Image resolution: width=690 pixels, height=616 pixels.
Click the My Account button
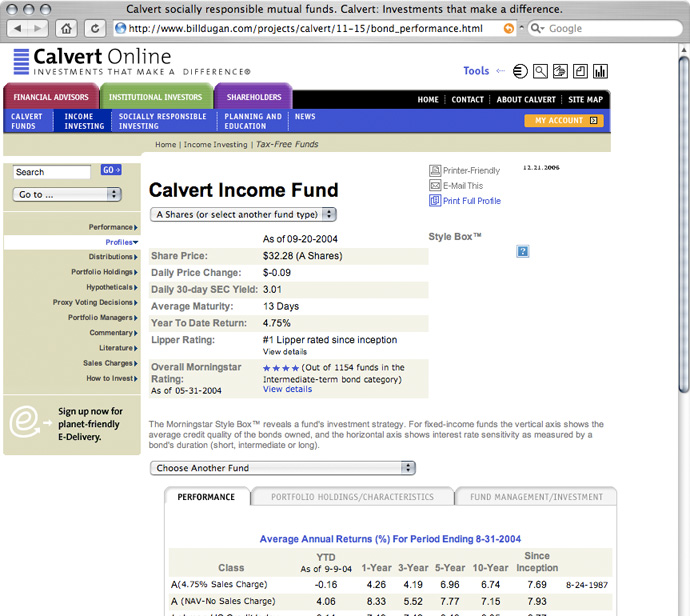(x=564, y=121)
